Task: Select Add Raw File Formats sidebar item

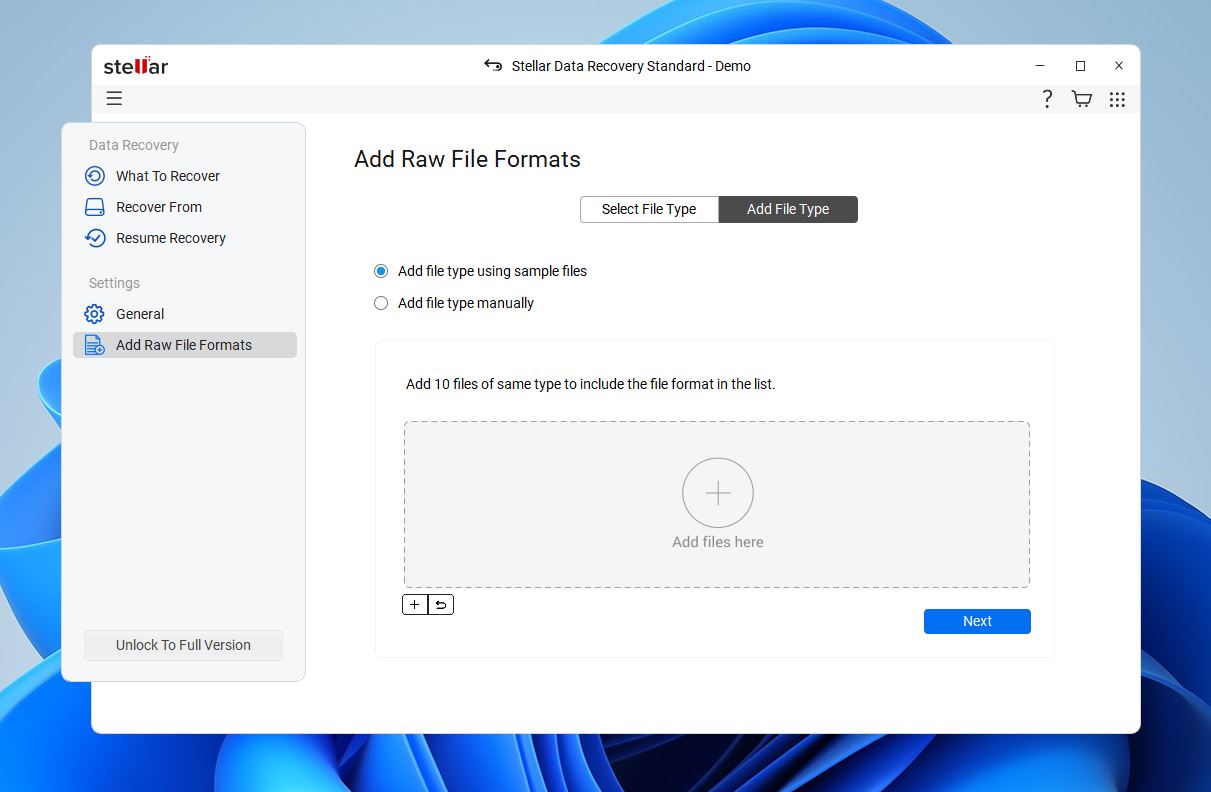Action: 185,345
